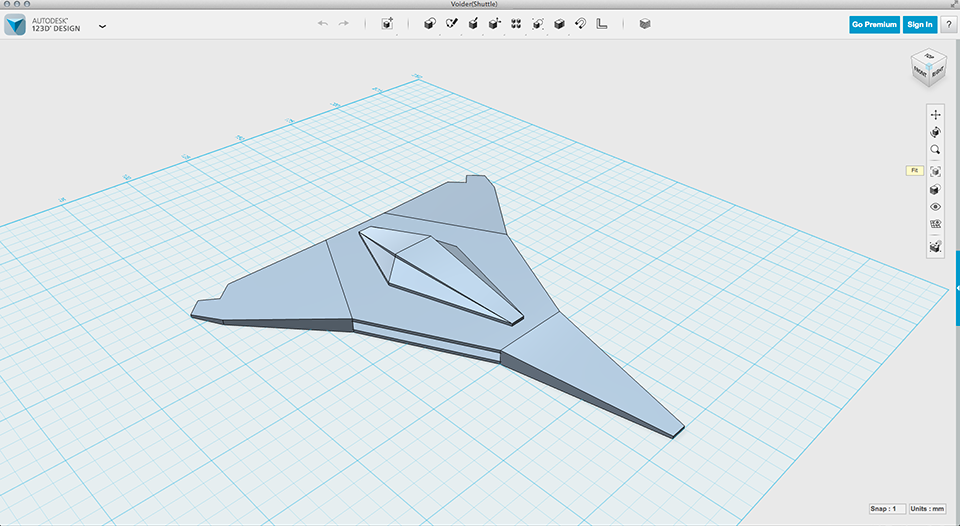Activate the Snap magnet tool

(580, 24)
